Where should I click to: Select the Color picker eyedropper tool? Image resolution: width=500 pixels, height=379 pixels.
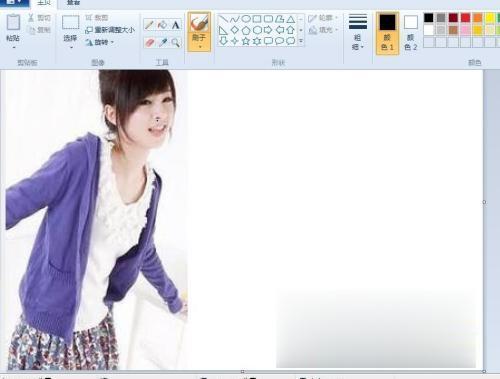point(163,43)
